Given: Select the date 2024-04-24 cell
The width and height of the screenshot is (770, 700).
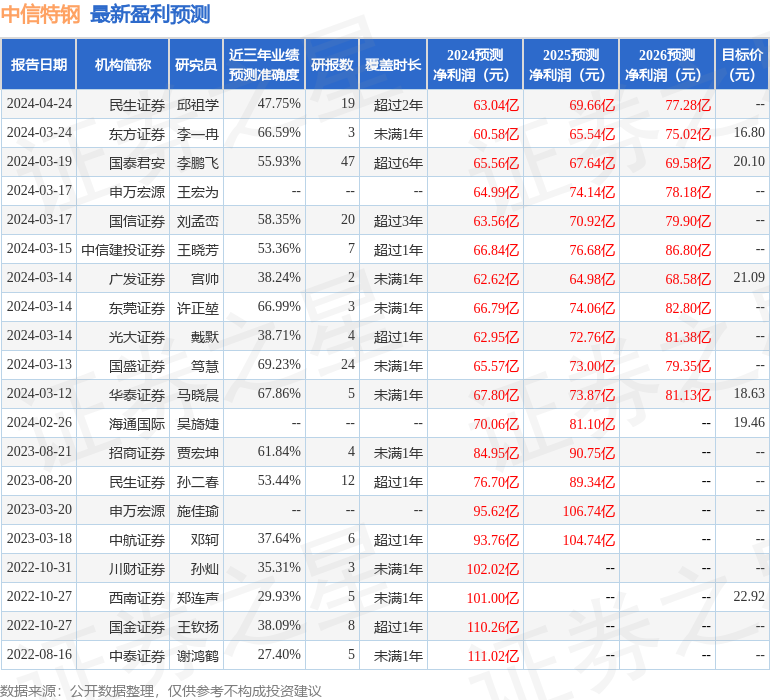Looking at the screenshot, I should 39,104.
